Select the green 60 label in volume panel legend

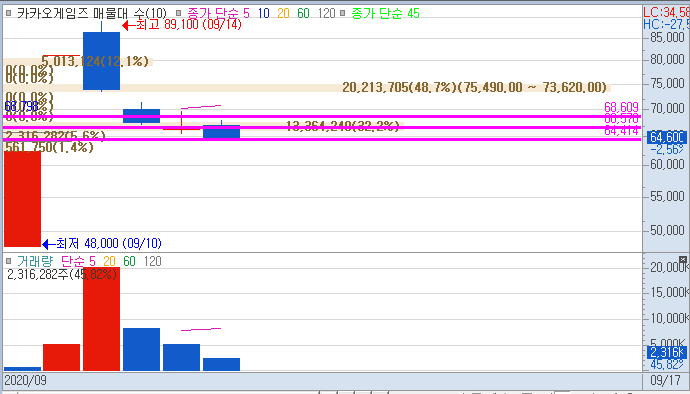point(129,261)
